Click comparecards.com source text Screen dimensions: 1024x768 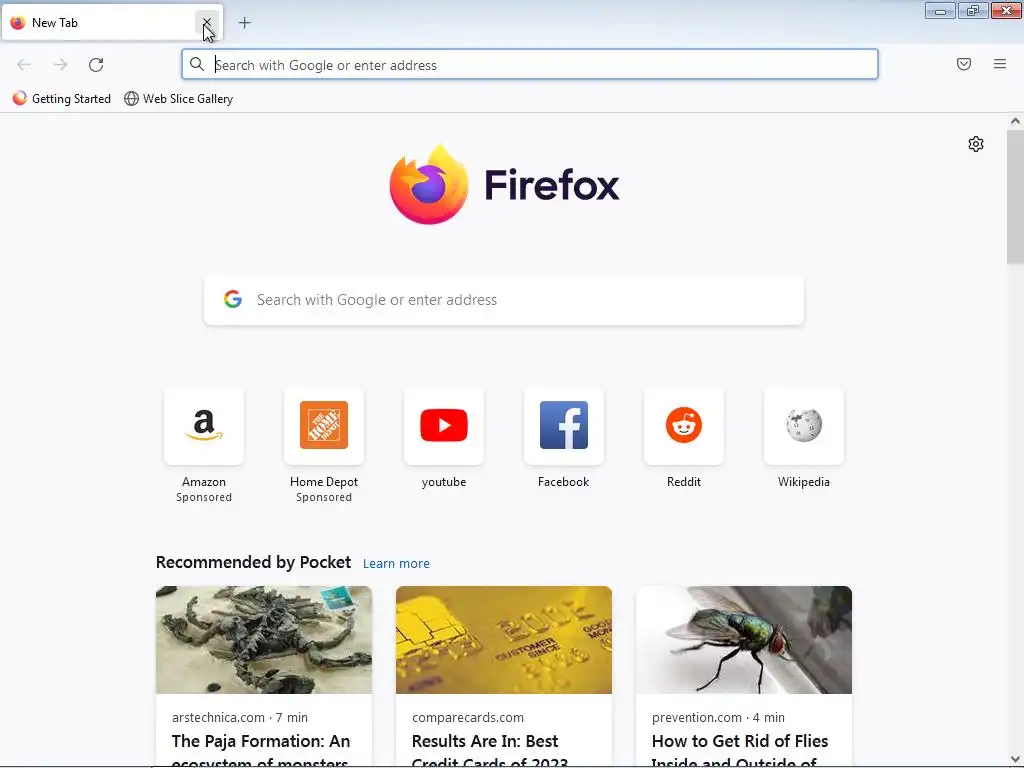pyautogui.click(x=468, y=717)
